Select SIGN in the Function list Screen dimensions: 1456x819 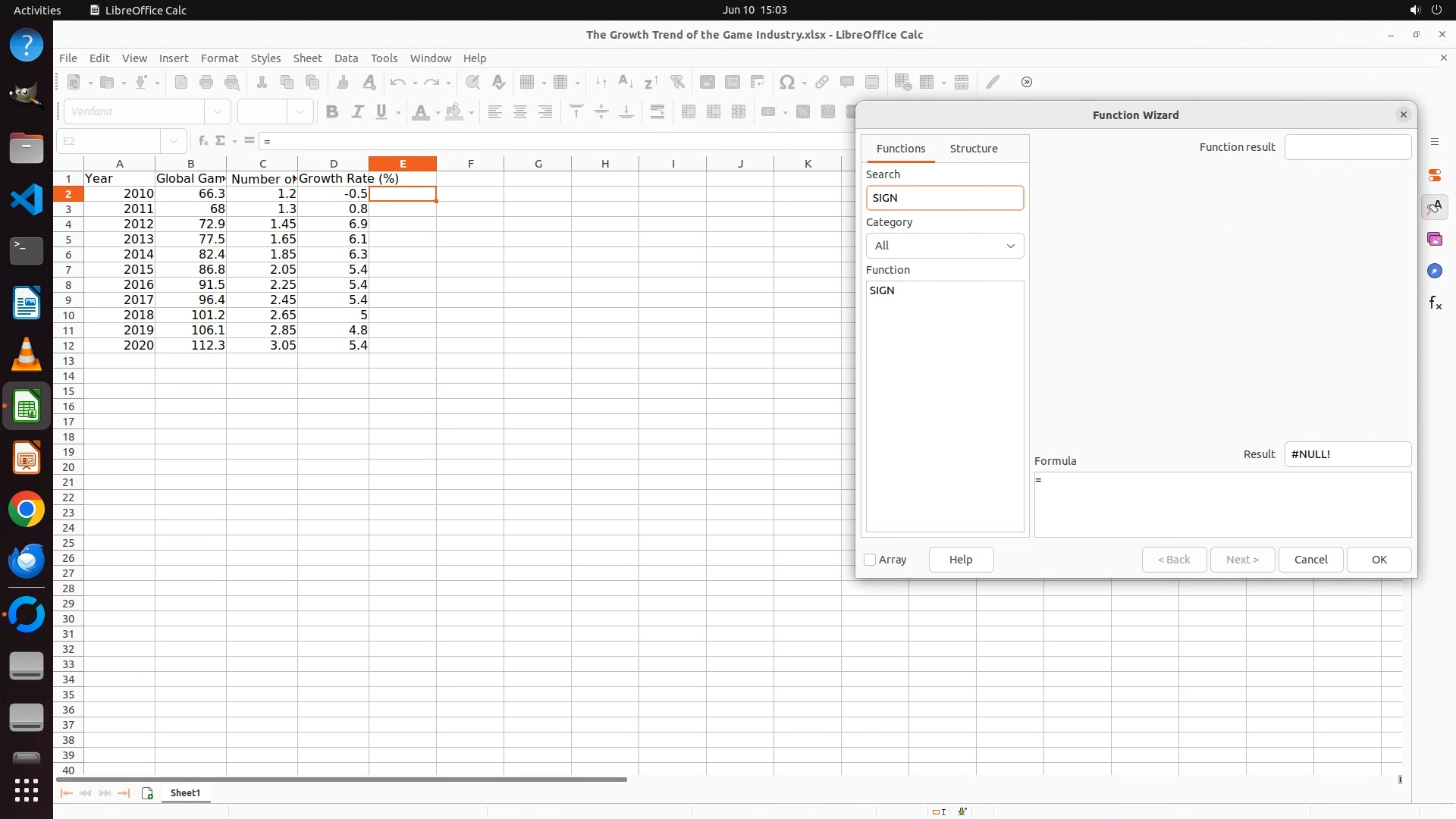[x=882, y=290]
